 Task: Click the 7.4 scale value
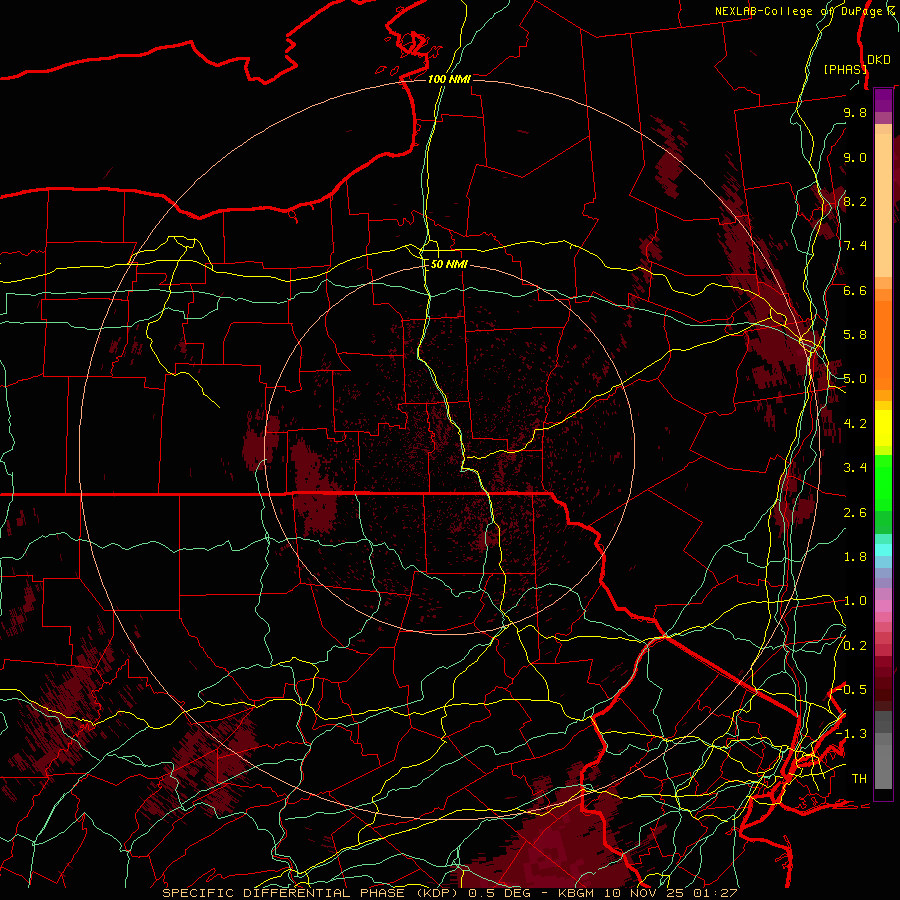point(855,246)
